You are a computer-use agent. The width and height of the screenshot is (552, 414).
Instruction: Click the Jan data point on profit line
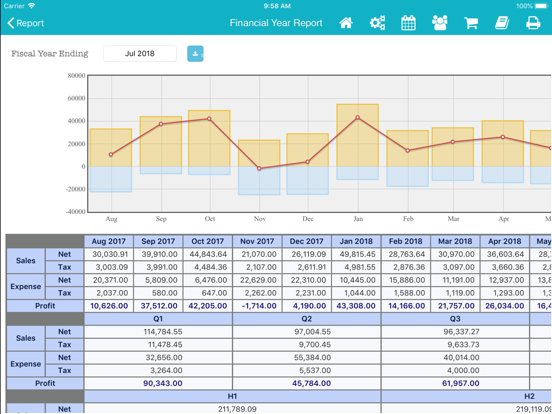(358, 117)
